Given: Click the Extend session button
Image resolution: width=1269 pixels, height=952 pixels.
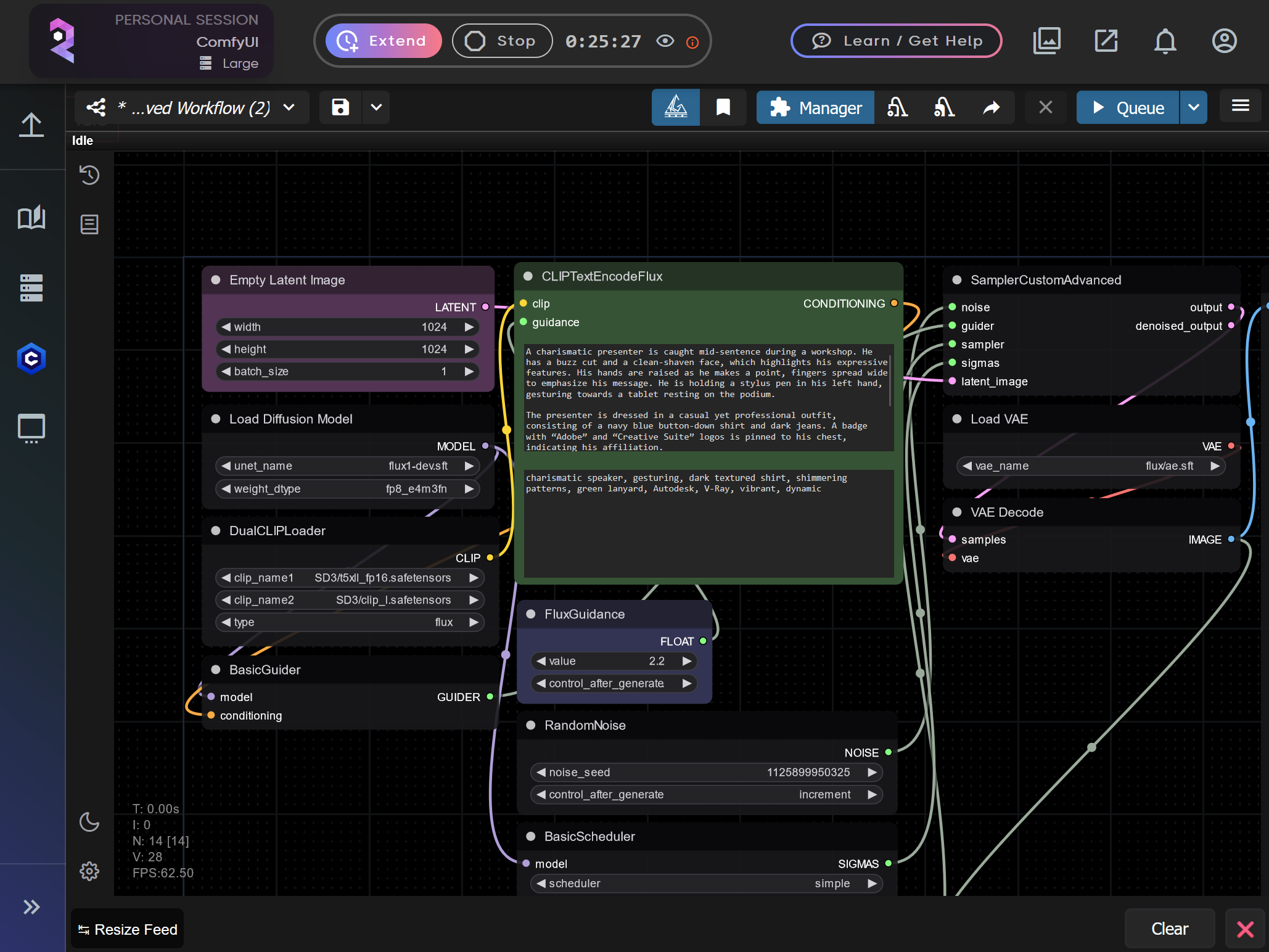Looking at the screenshot, I should coord(383,41).
